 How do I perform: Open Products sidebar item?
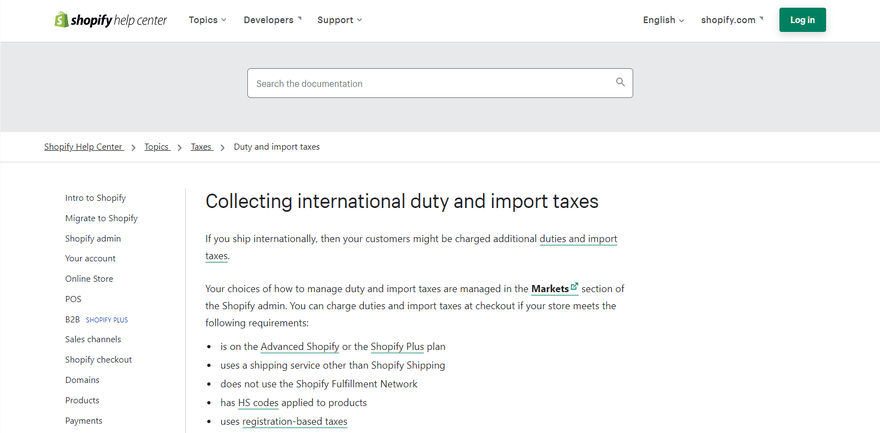[82, 400]
